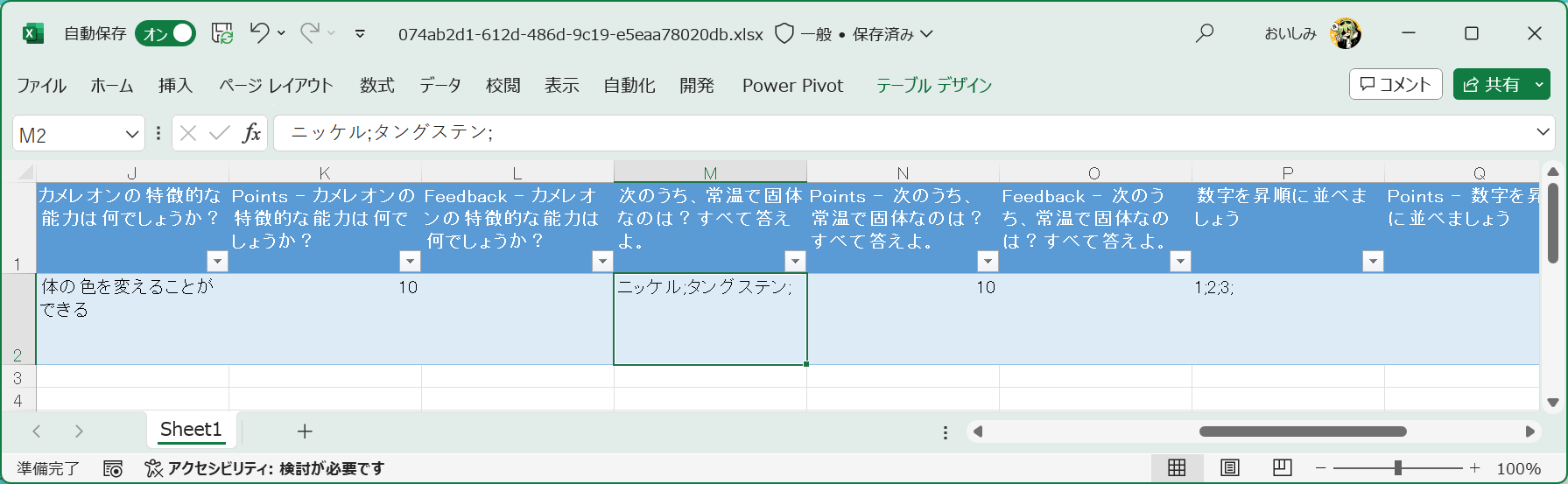Open the 表示 tab
Image resolution: width=1568 pixels, height=484 pixels.
tap(562, 85)
